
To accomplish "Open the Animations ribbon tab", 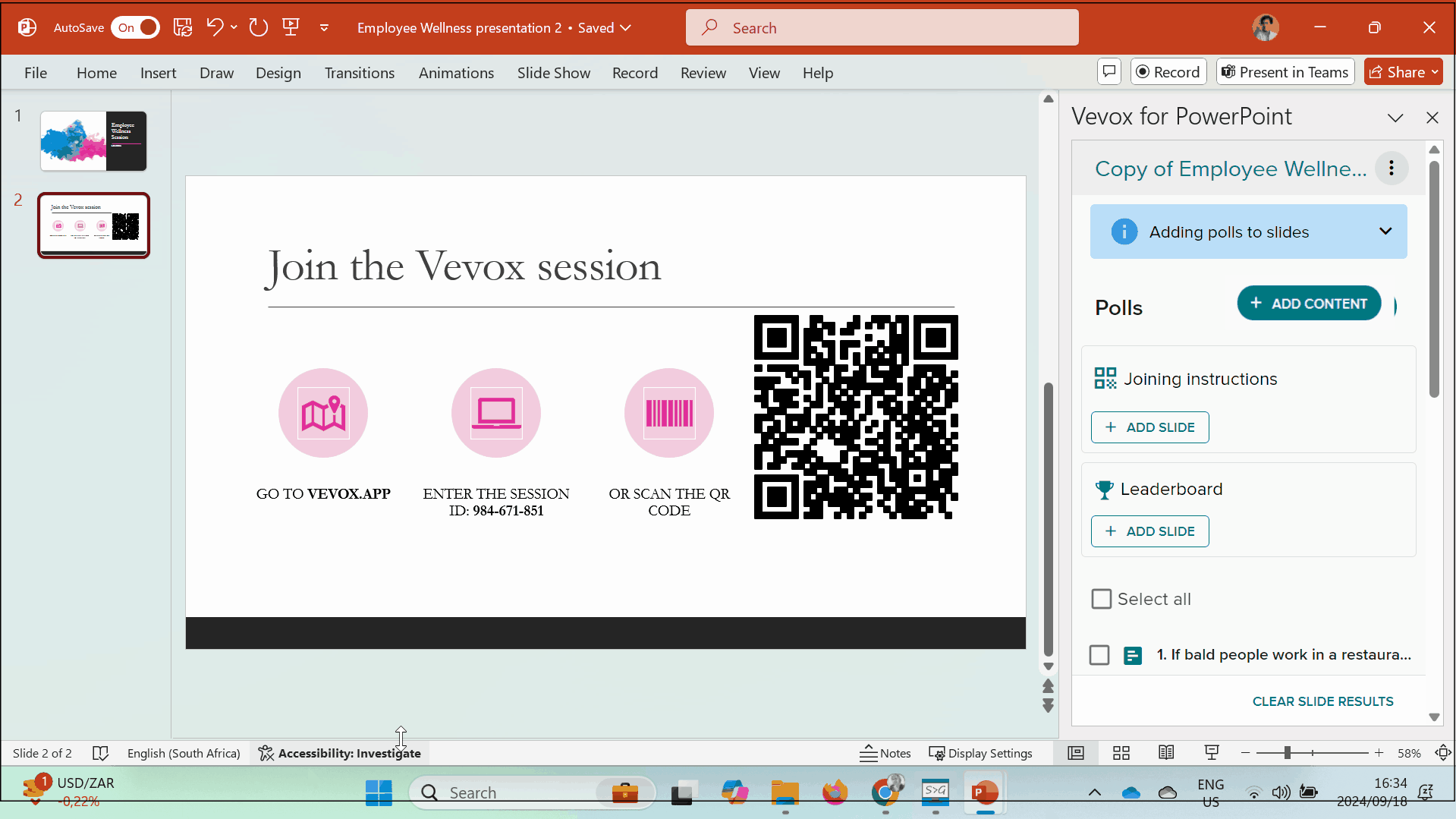I will point(455,73).
